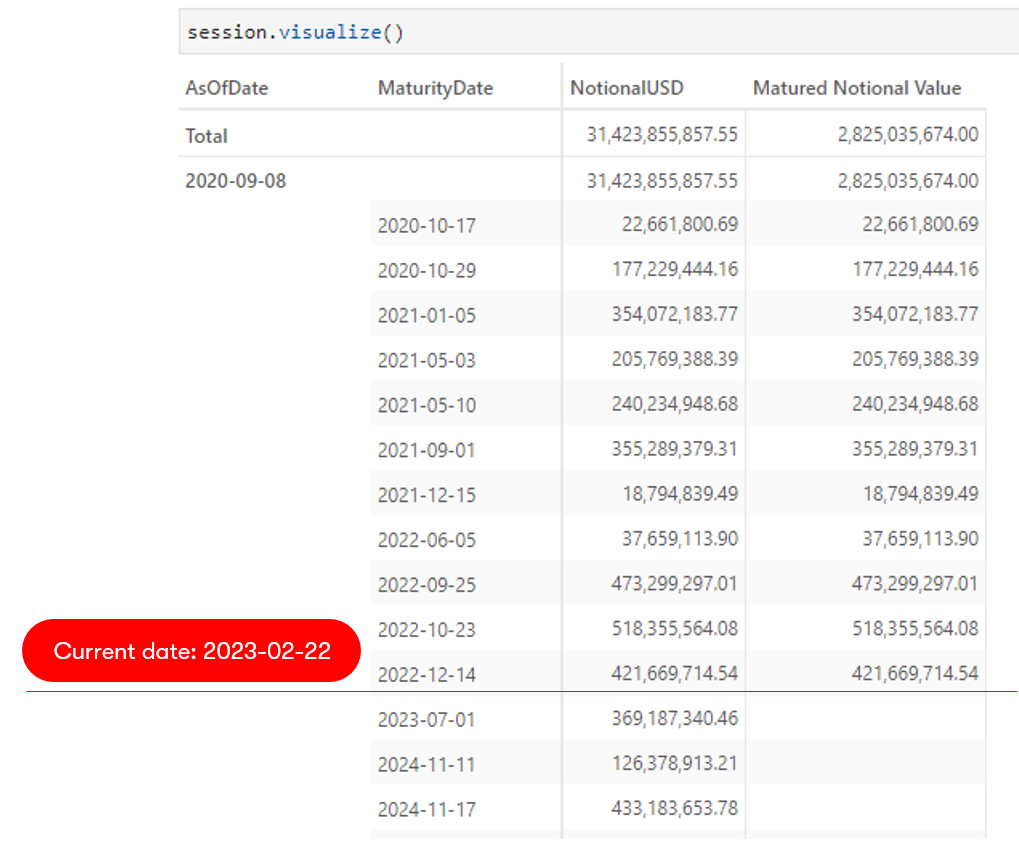Click the Total row Matured Notional value
The image size is (1019, 847).
click(x=908, y=135)
